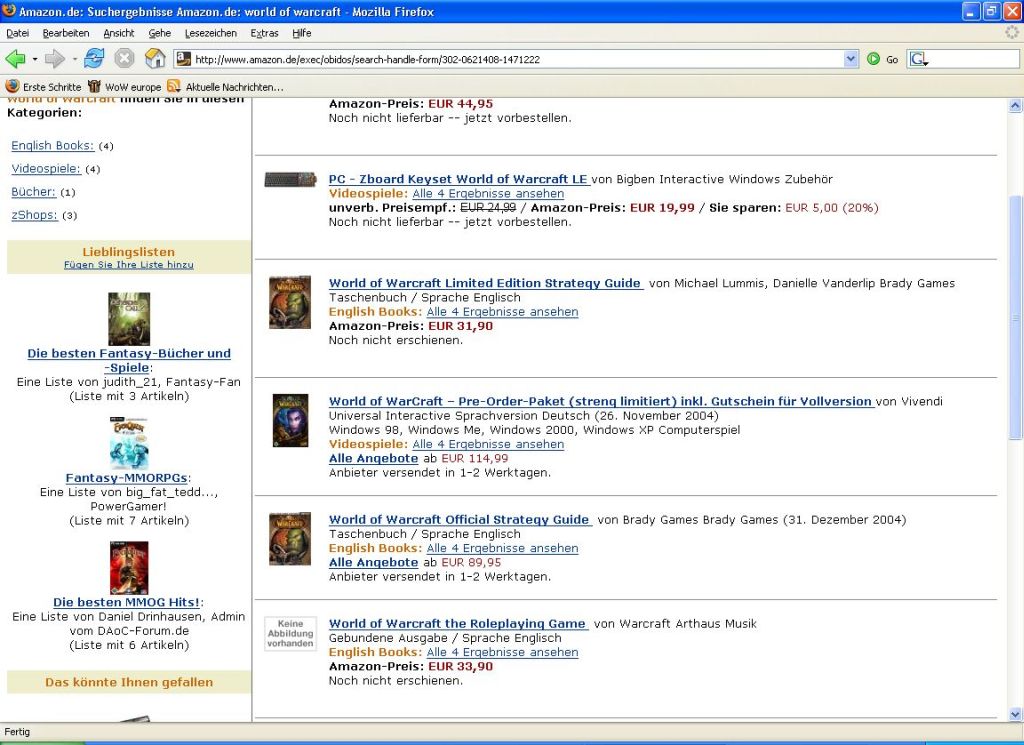Open the Bearbeiten menu
1024x745 pixels.
click(66, 33)
